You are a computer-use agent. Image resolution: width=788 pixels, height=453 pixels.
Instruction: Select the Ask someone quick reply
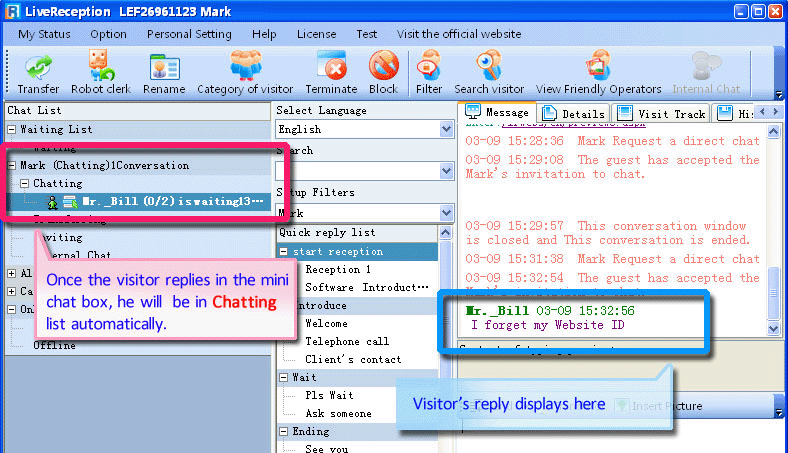338,413
